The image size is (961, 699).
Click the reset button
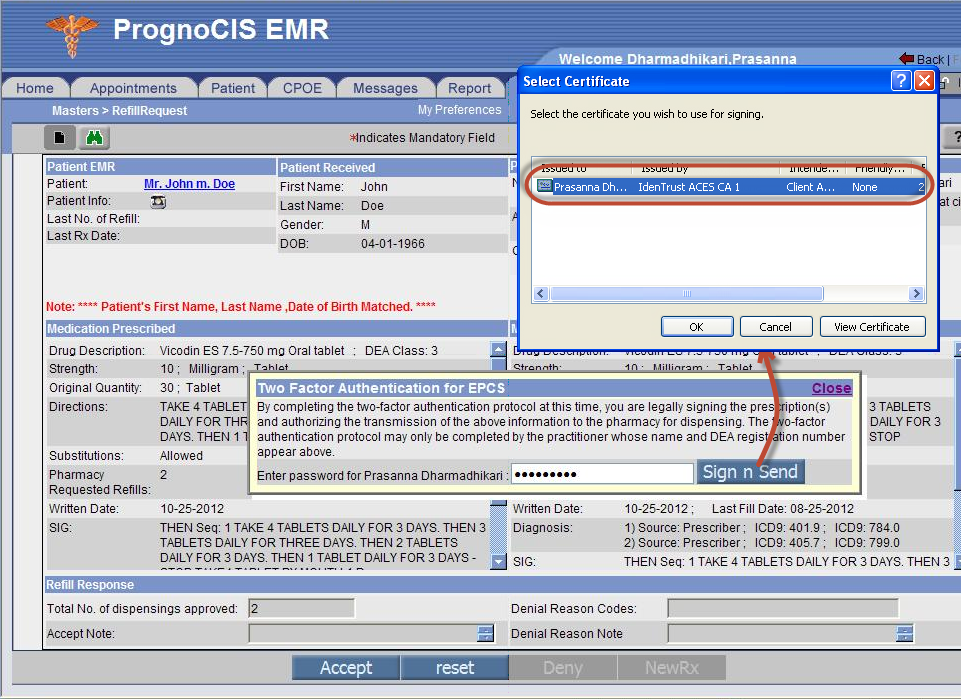tap(455, 667)
